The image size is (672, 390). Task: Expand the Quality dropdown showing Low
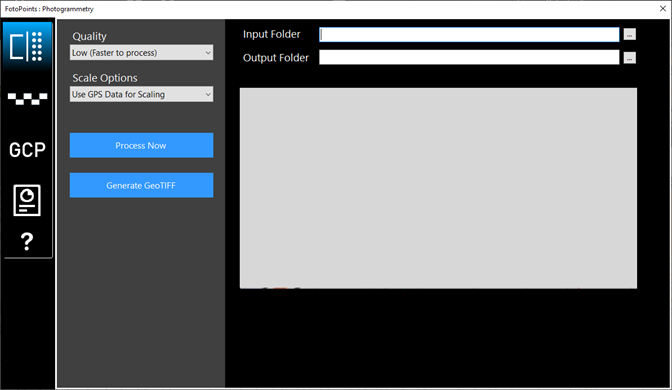pyautogui.click(x=141, y=53)
